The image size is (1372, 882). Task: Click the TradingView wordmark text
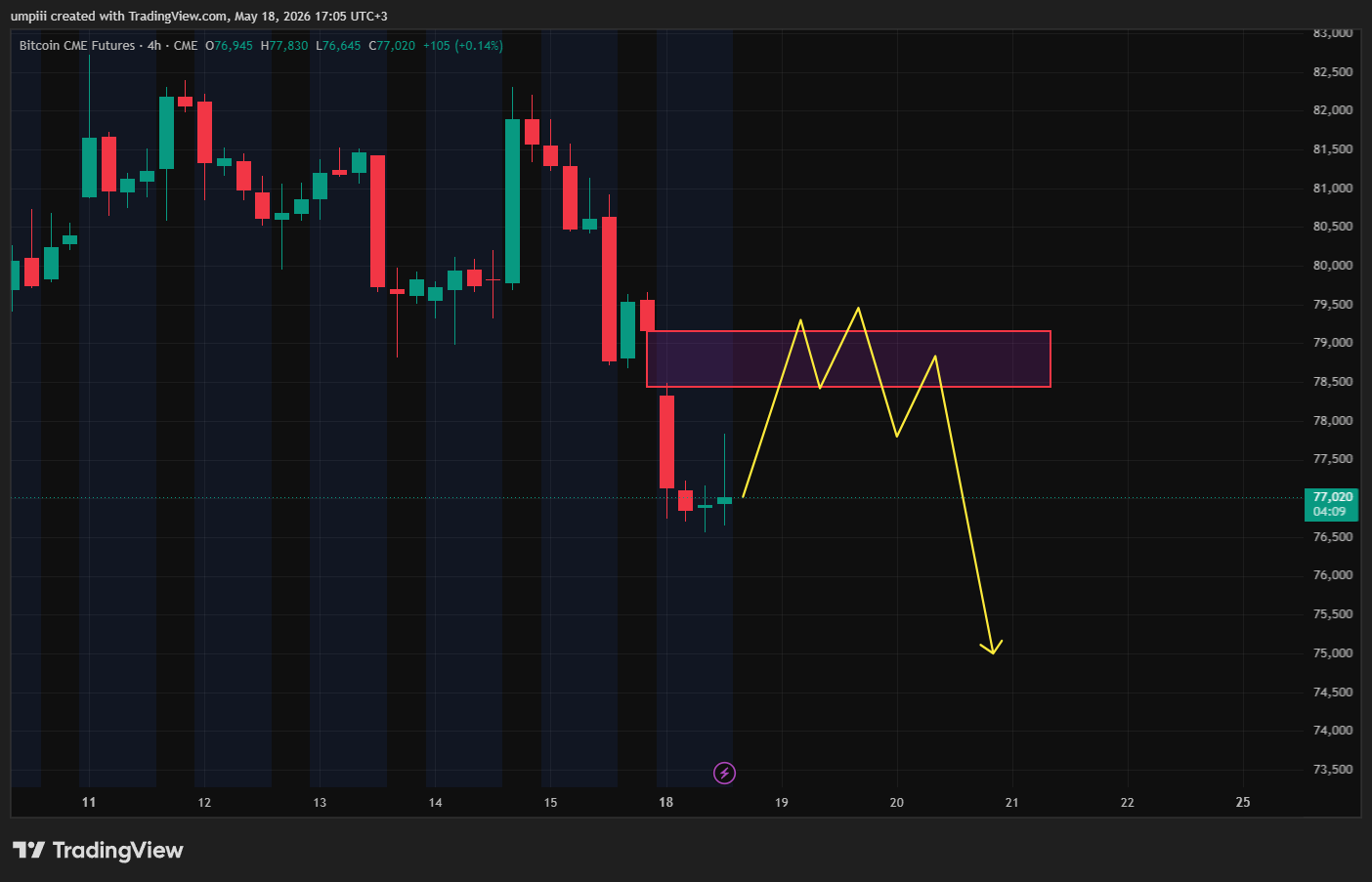click(x=117, y=850)
